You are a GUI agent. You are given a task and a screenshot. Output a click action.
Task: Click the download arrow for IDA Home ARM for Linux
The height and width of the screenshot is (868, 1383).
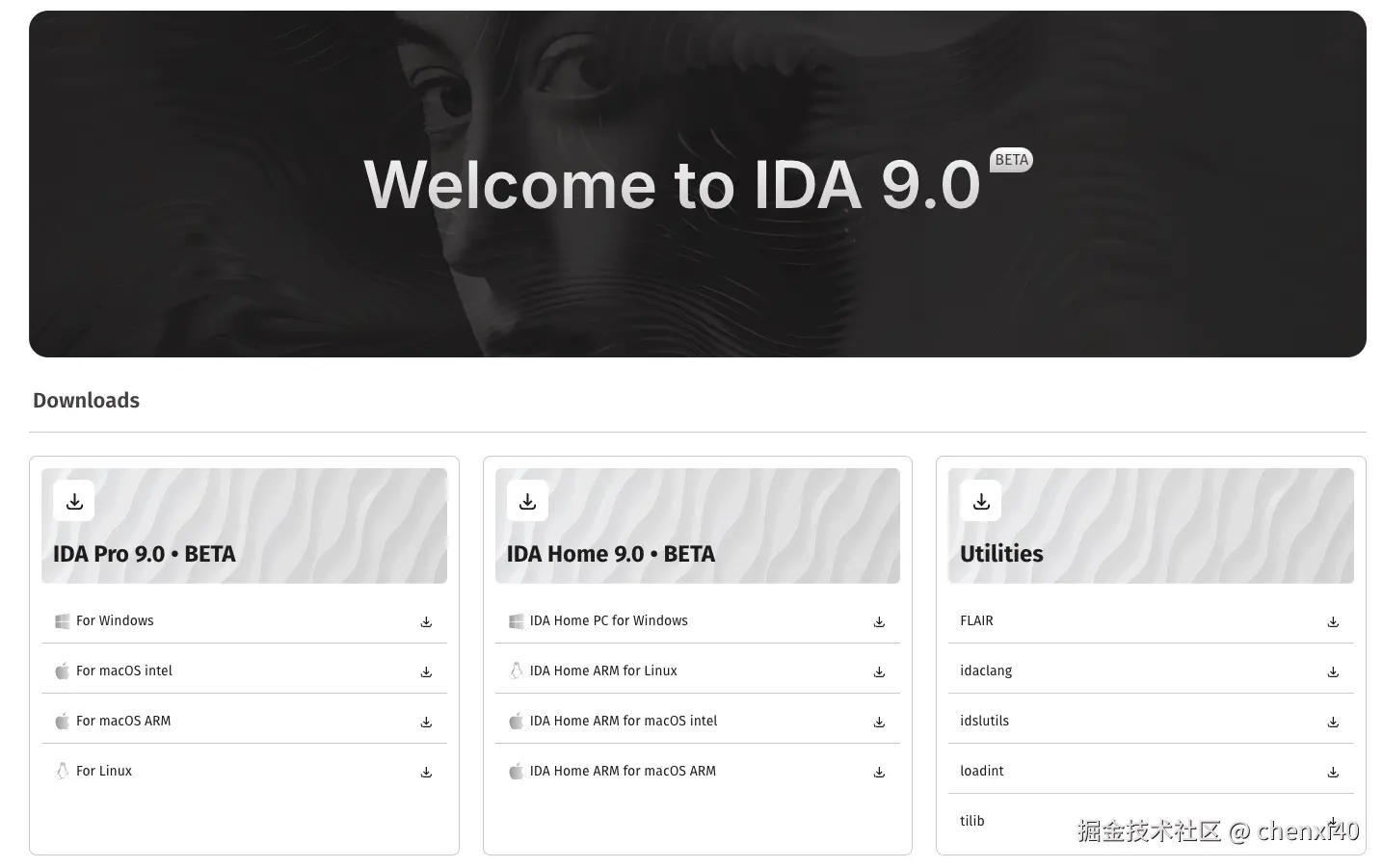879,672
